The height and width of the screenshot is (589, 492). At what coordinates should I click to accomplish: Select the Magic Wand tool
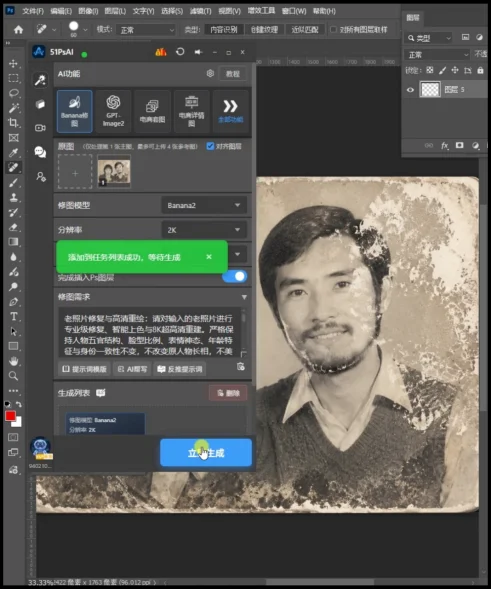pyautogui.click(x=14, y=108)
